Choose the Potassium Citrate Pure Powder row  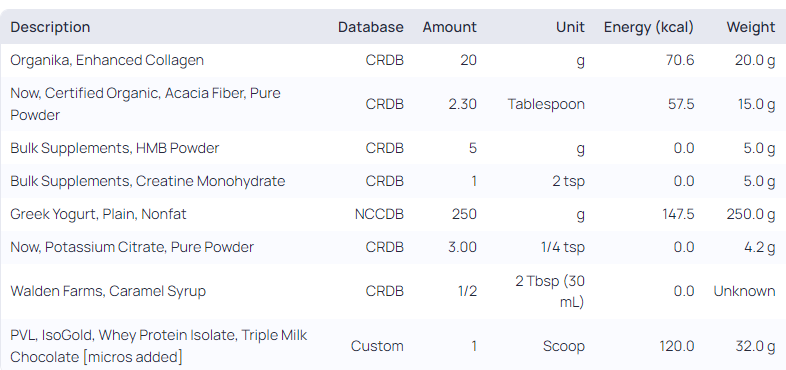pyautogui.click(x=393, y=247)
